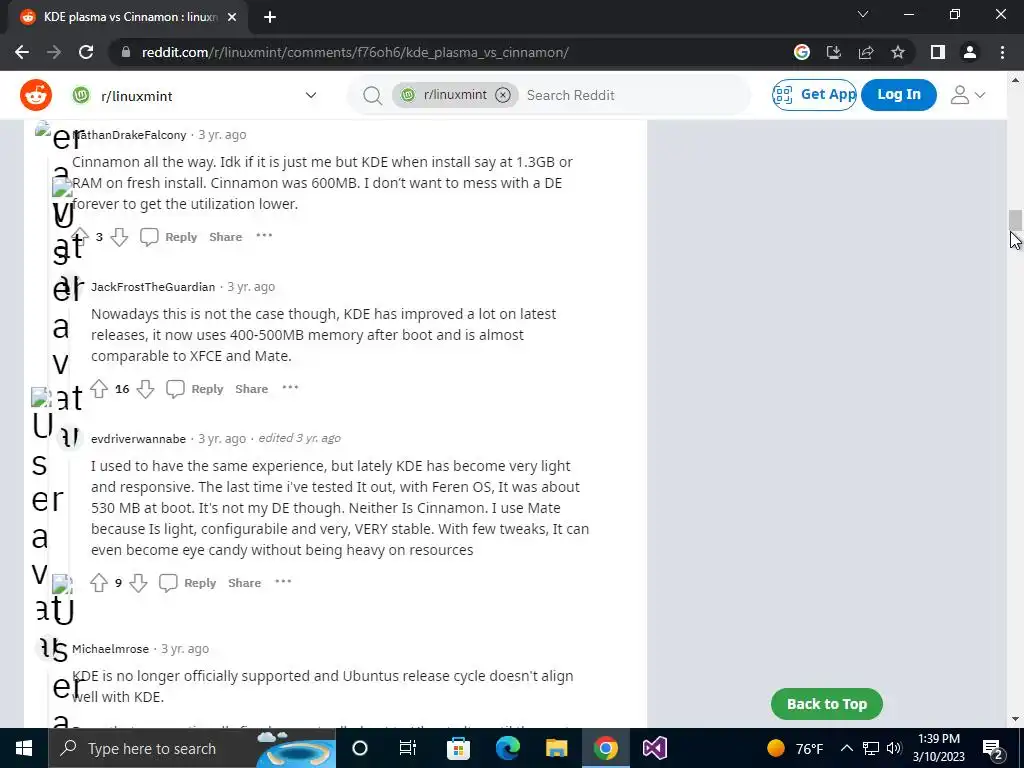Upvote JackFrostTheGuardian's comment

click(99, 389)
